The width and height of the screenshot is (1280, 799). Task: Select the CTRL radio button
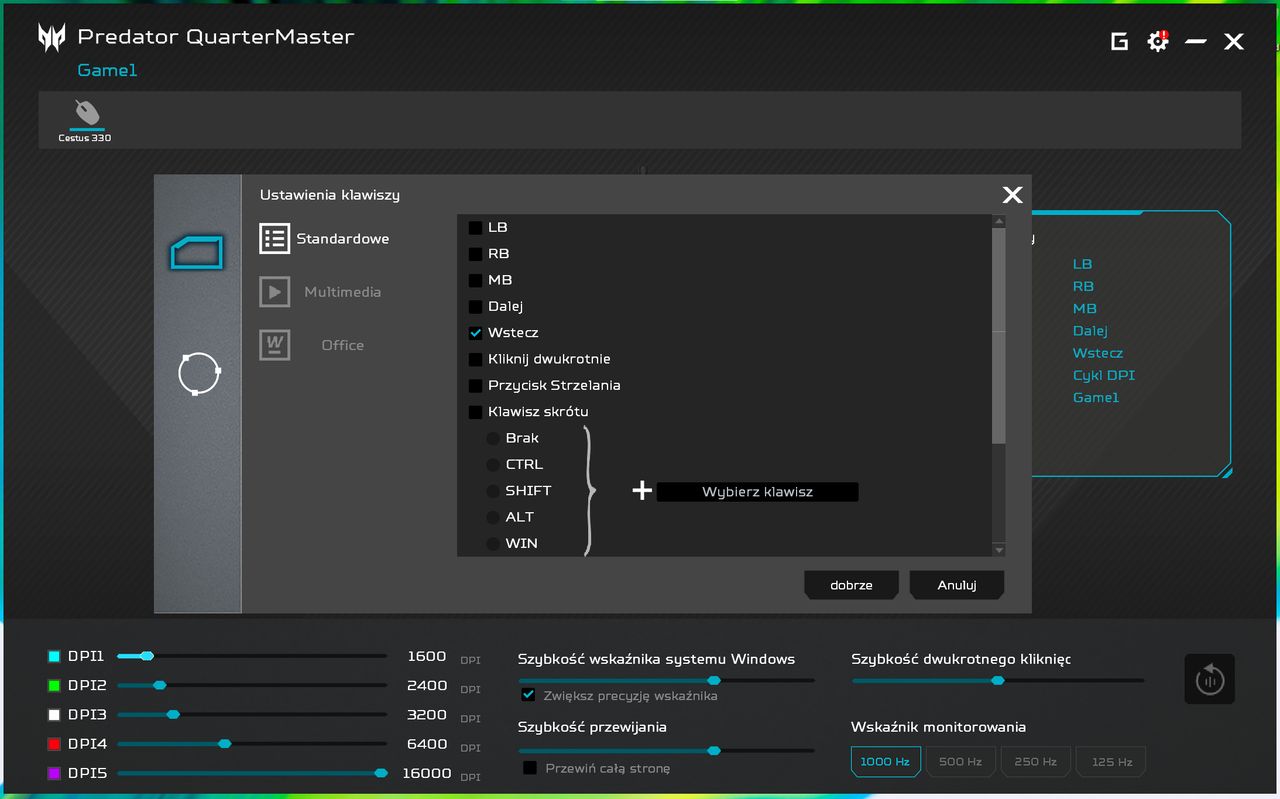(x=493, y=465)
